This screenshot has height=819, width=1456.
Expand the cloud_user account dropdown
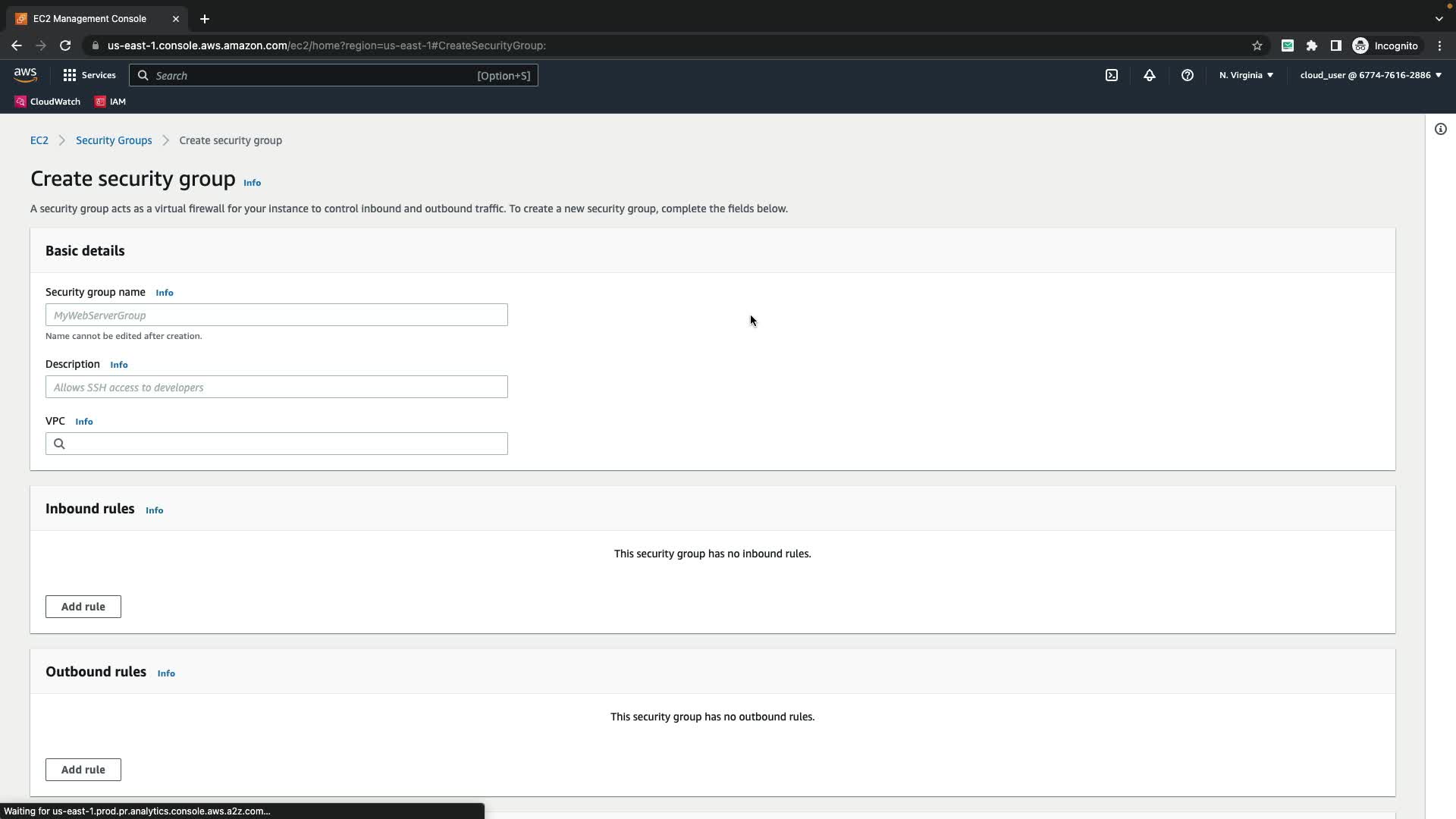1370,75
